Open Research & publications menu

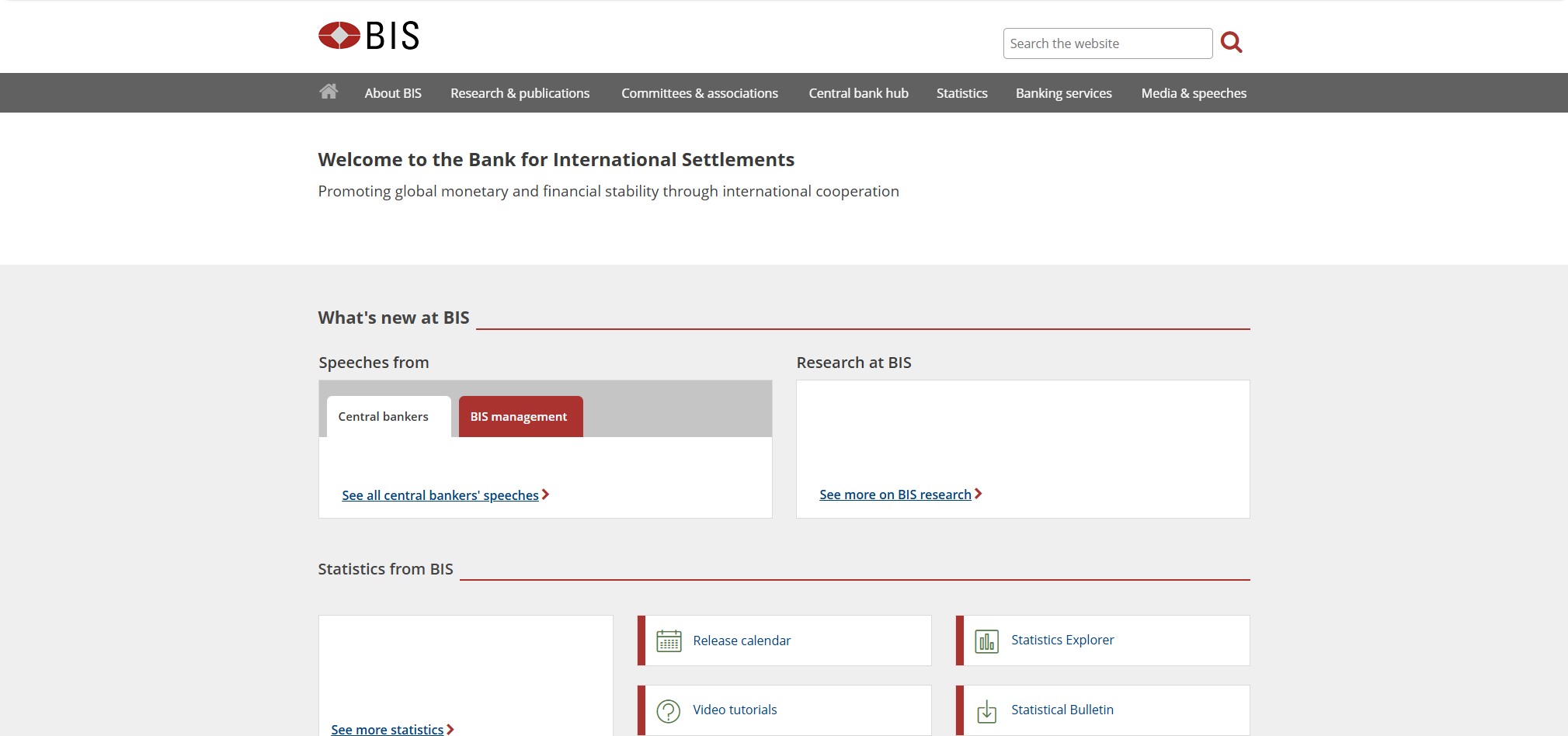click(520, 93)
